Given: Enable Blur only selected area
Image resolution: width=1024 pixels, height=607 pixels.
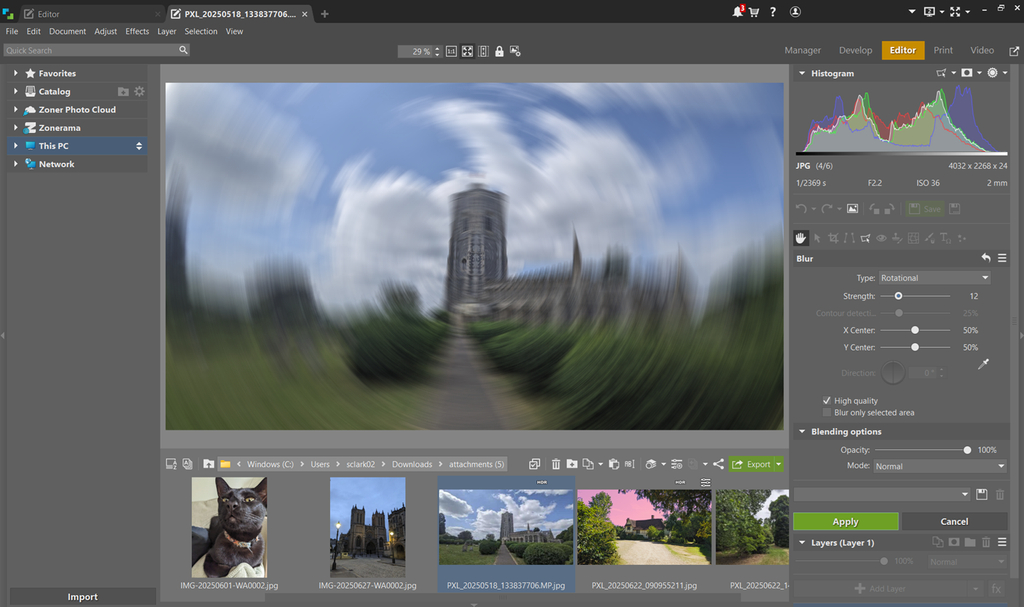Looking at the screenshot, I should [826, 412].
